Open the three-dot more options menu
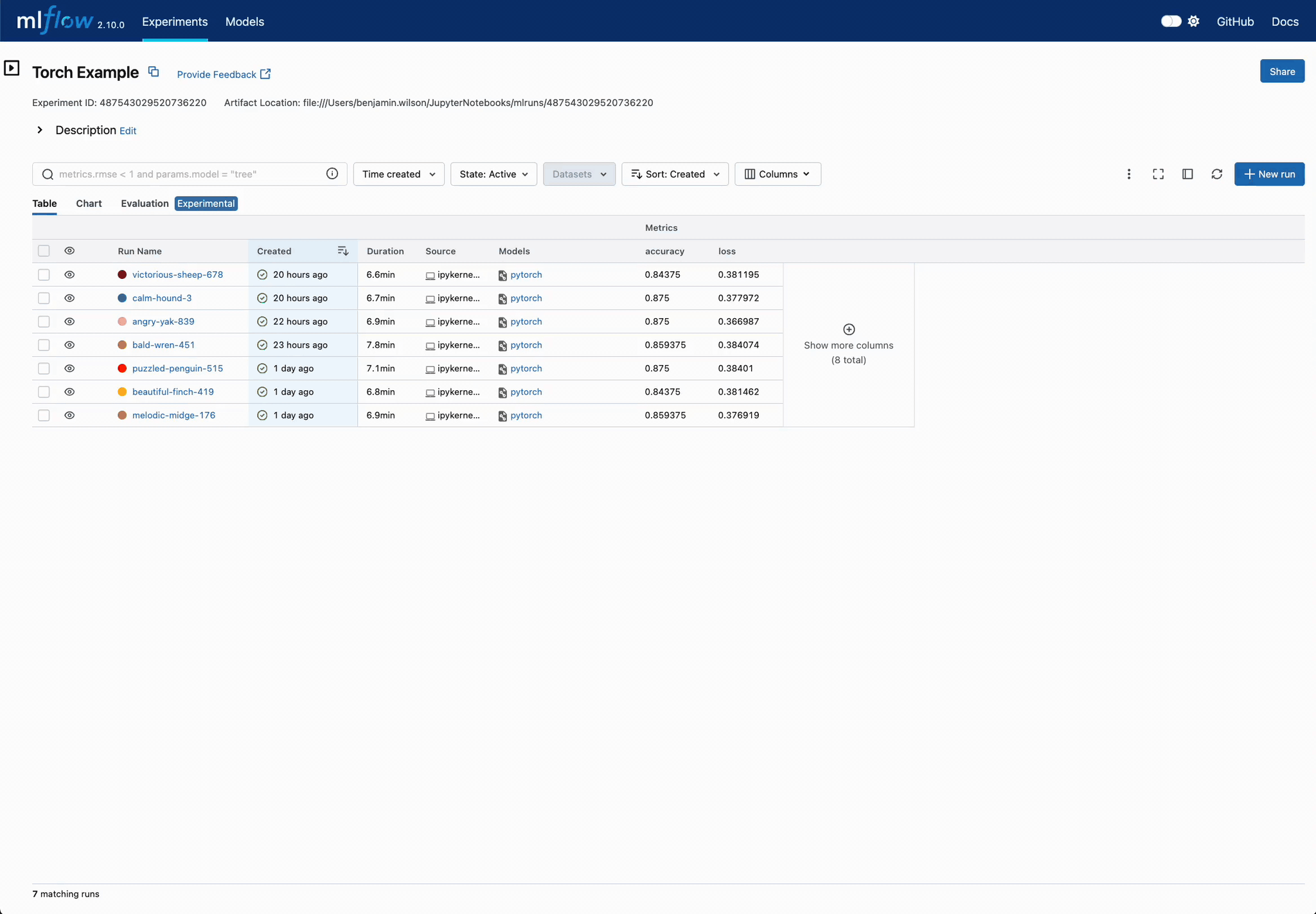 [x=1128, y=174]
